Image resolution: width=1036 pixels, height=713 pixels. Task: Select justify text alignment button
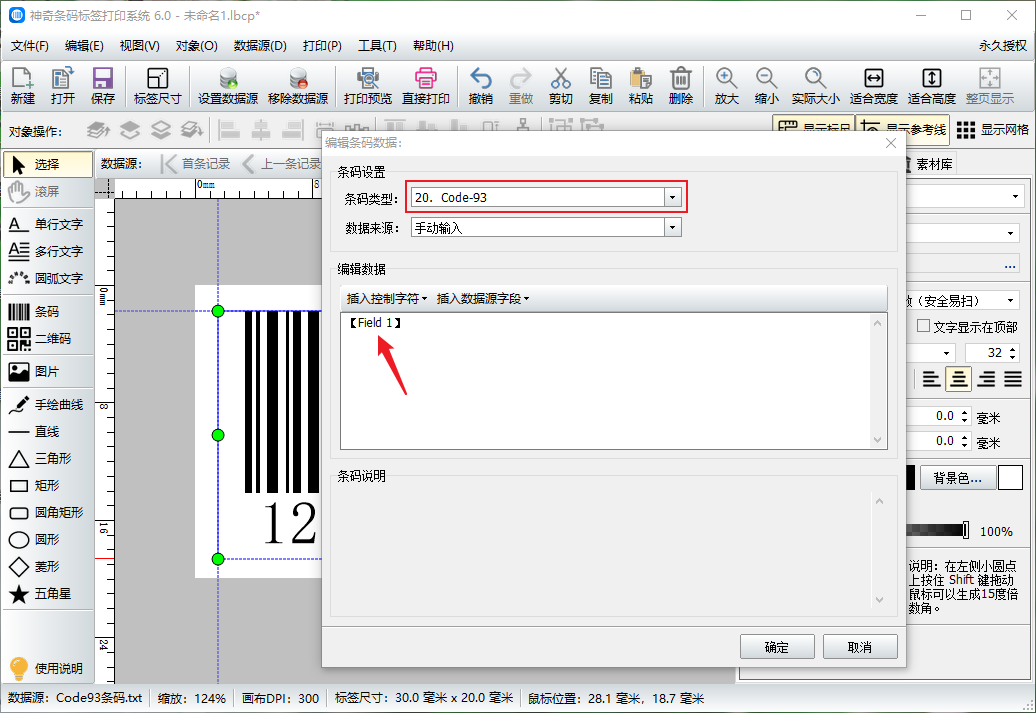(1013, 379)
